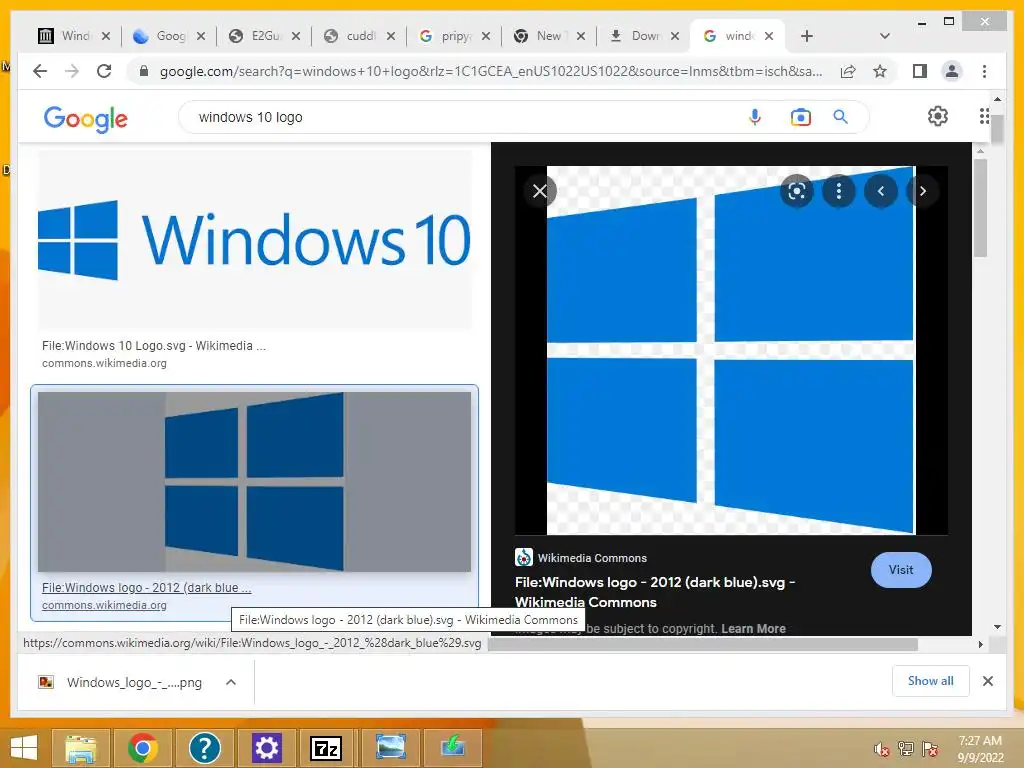This screenshot has width=1024, height=768.
Task: Open Google quick settings gear
Action: coord(938,116)
